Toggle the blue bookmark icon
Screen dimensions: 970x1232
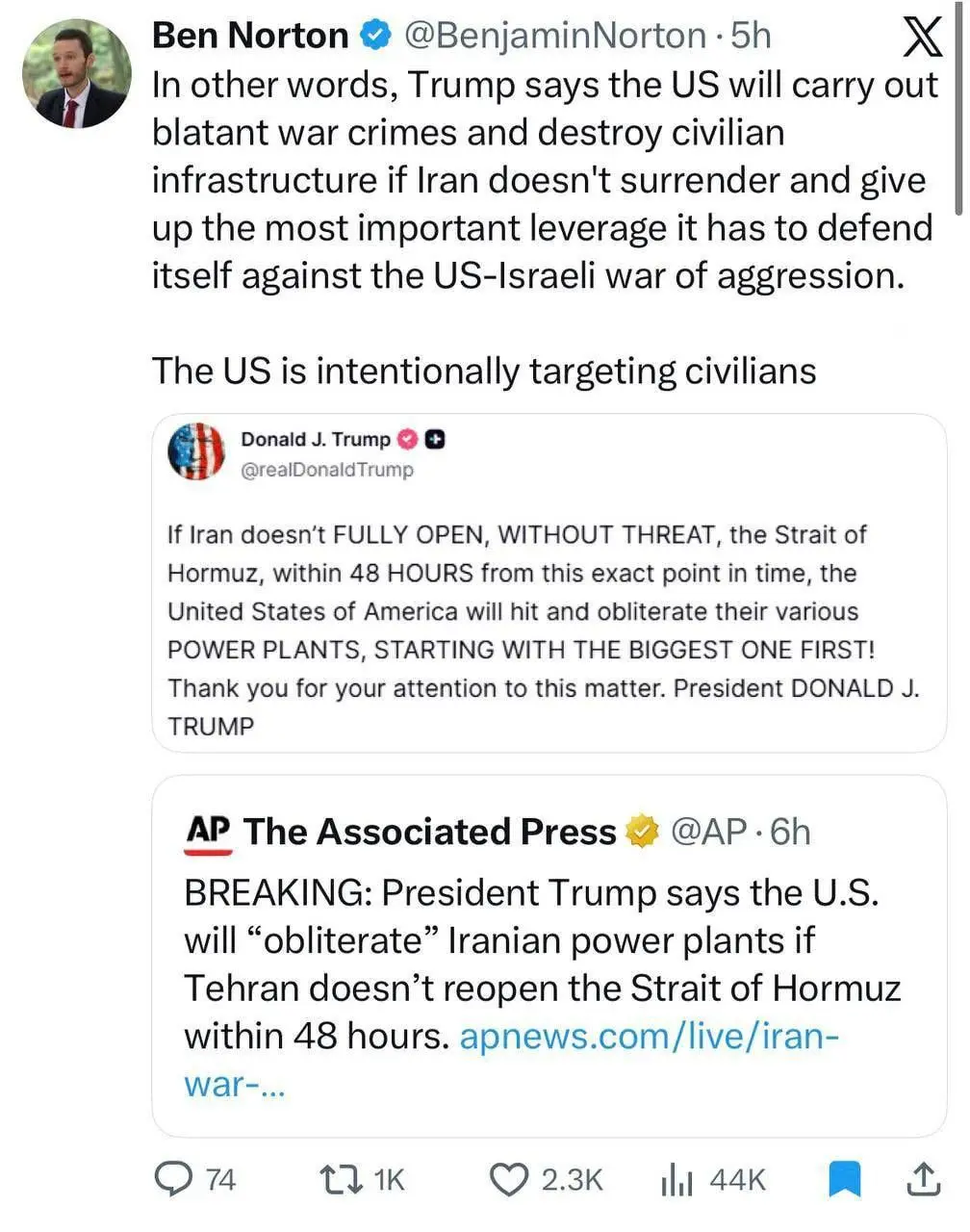[844, 1178]
